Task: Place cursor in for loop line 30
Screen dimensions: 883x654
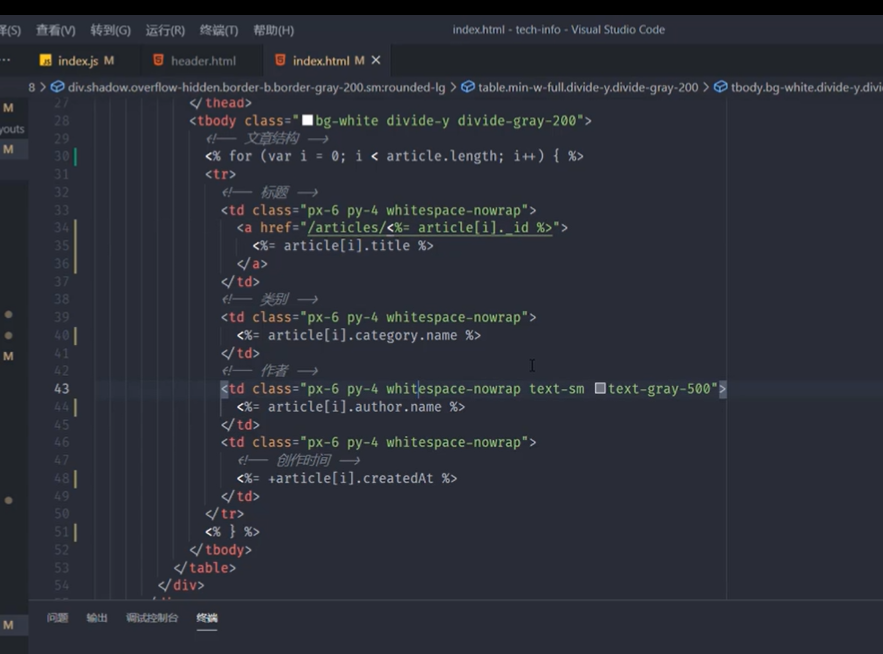Action: (394, 156)
